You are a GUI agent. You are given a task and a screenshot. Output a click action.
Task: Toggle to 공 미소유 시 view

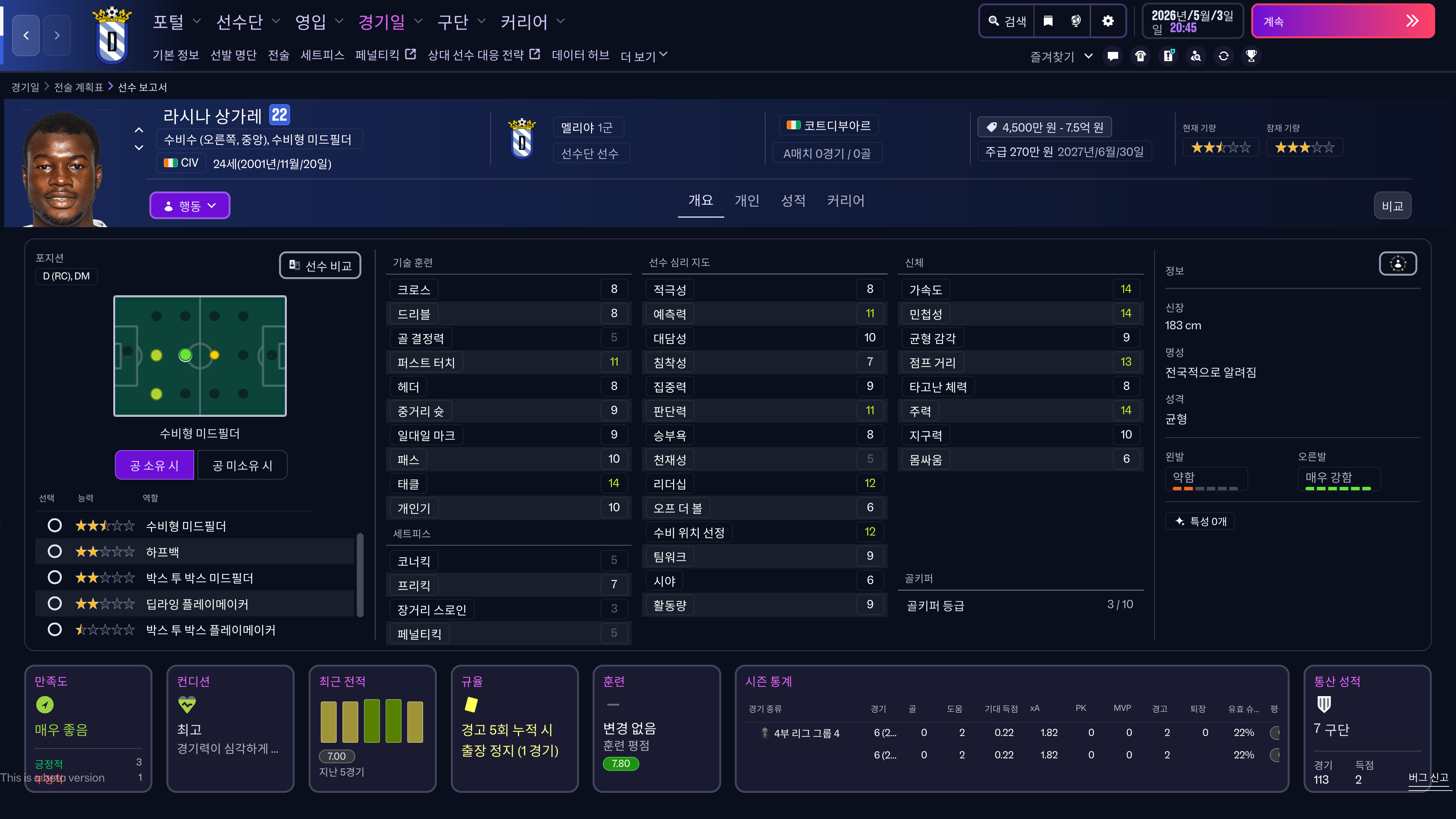(x=242, y=465)
